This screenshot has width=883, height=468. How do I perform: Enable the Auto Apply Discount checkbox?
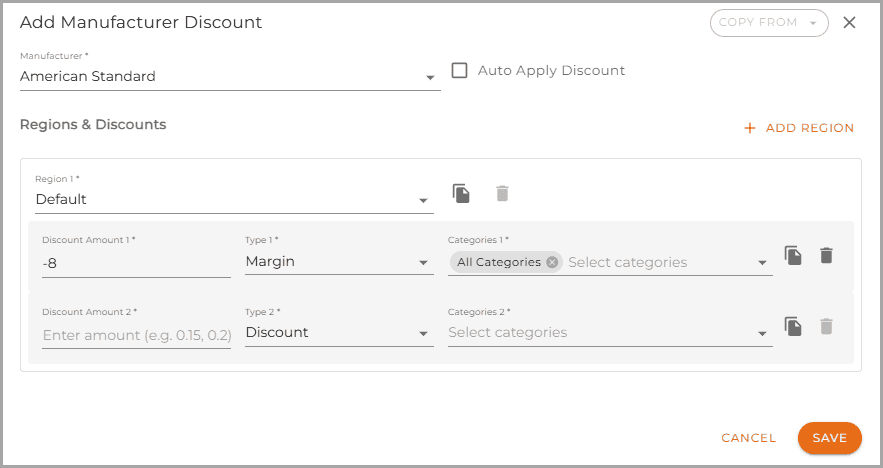click(460, 70)
